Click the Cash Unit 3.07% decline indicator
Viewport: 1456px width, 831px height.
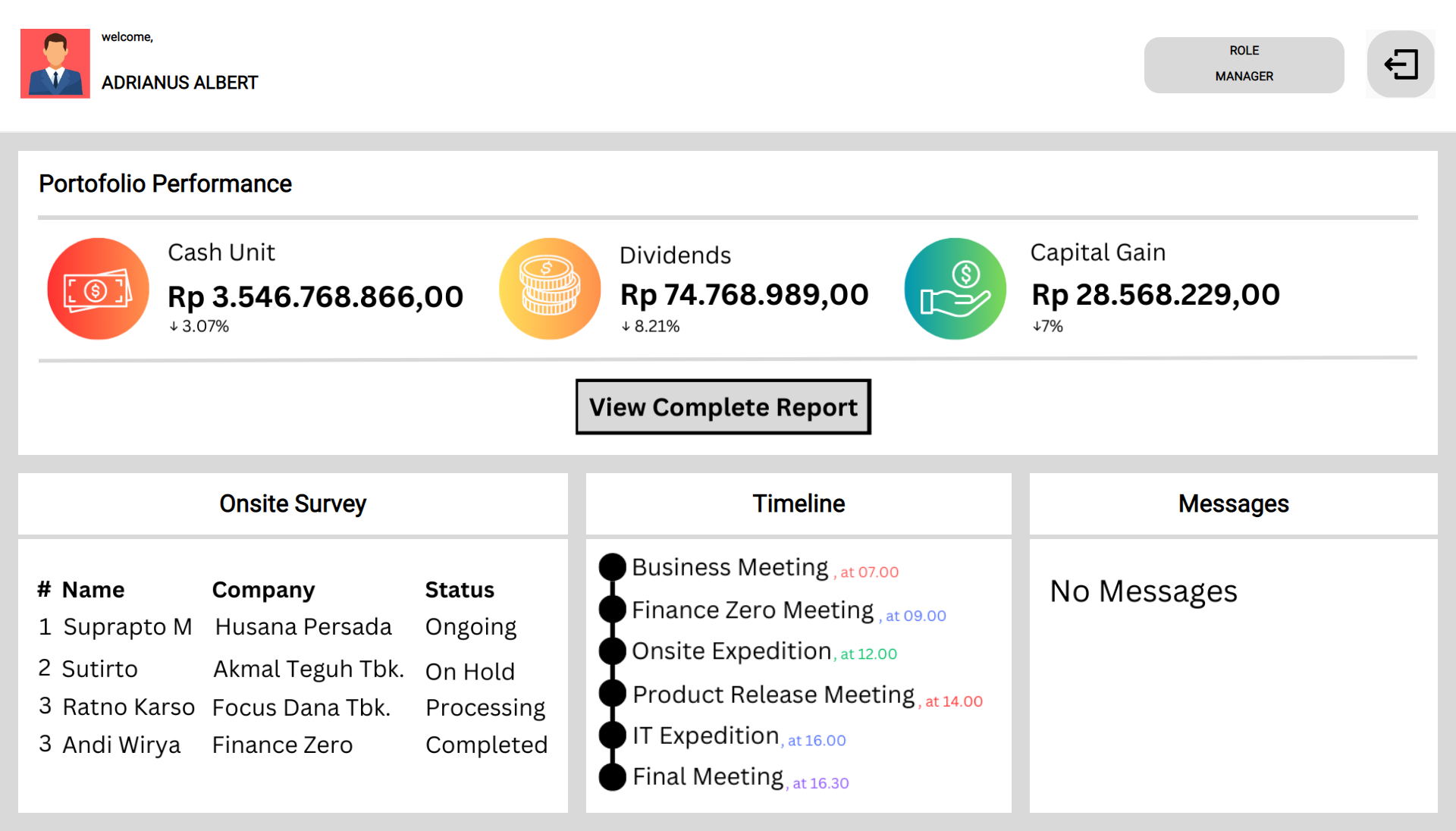click(199, 326)
